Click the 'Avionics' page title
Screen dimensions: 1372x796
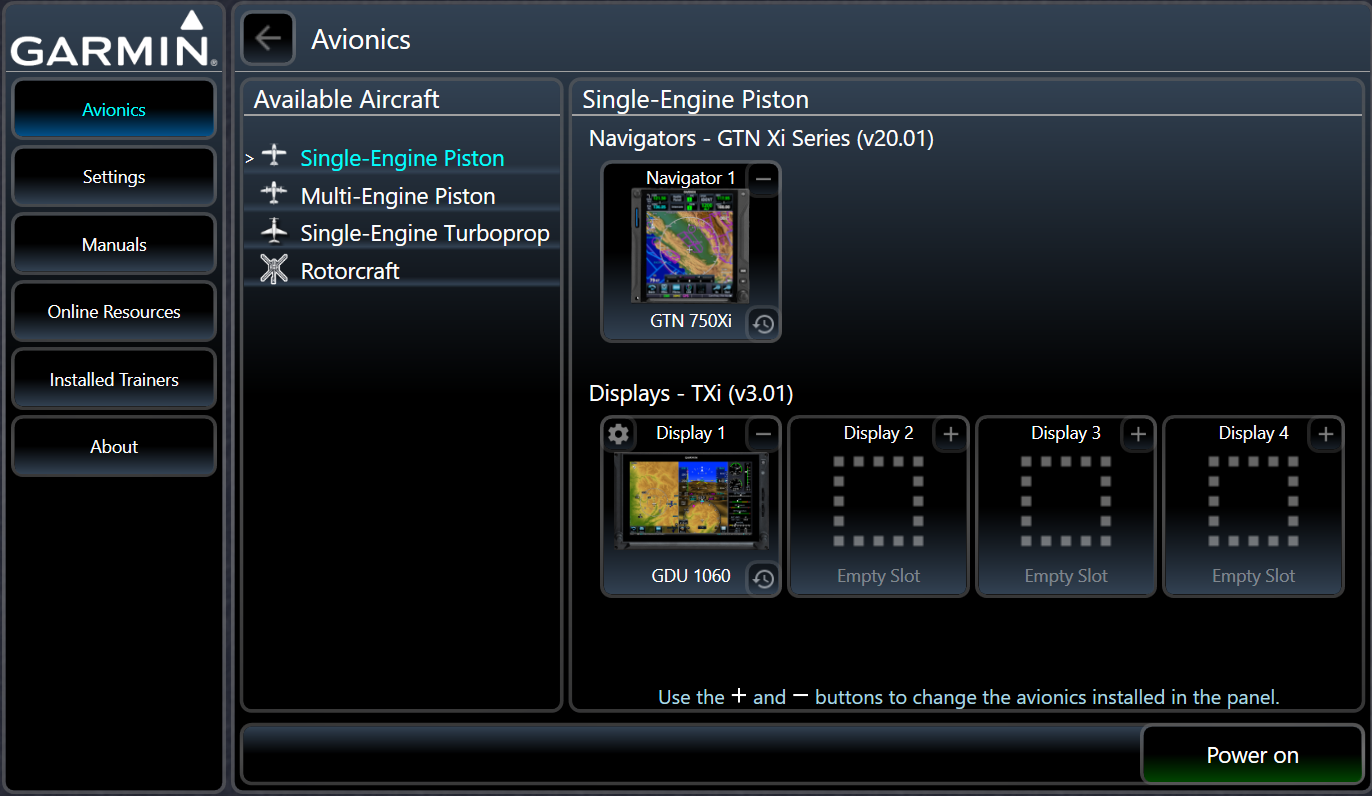click(x=361, y=39)
